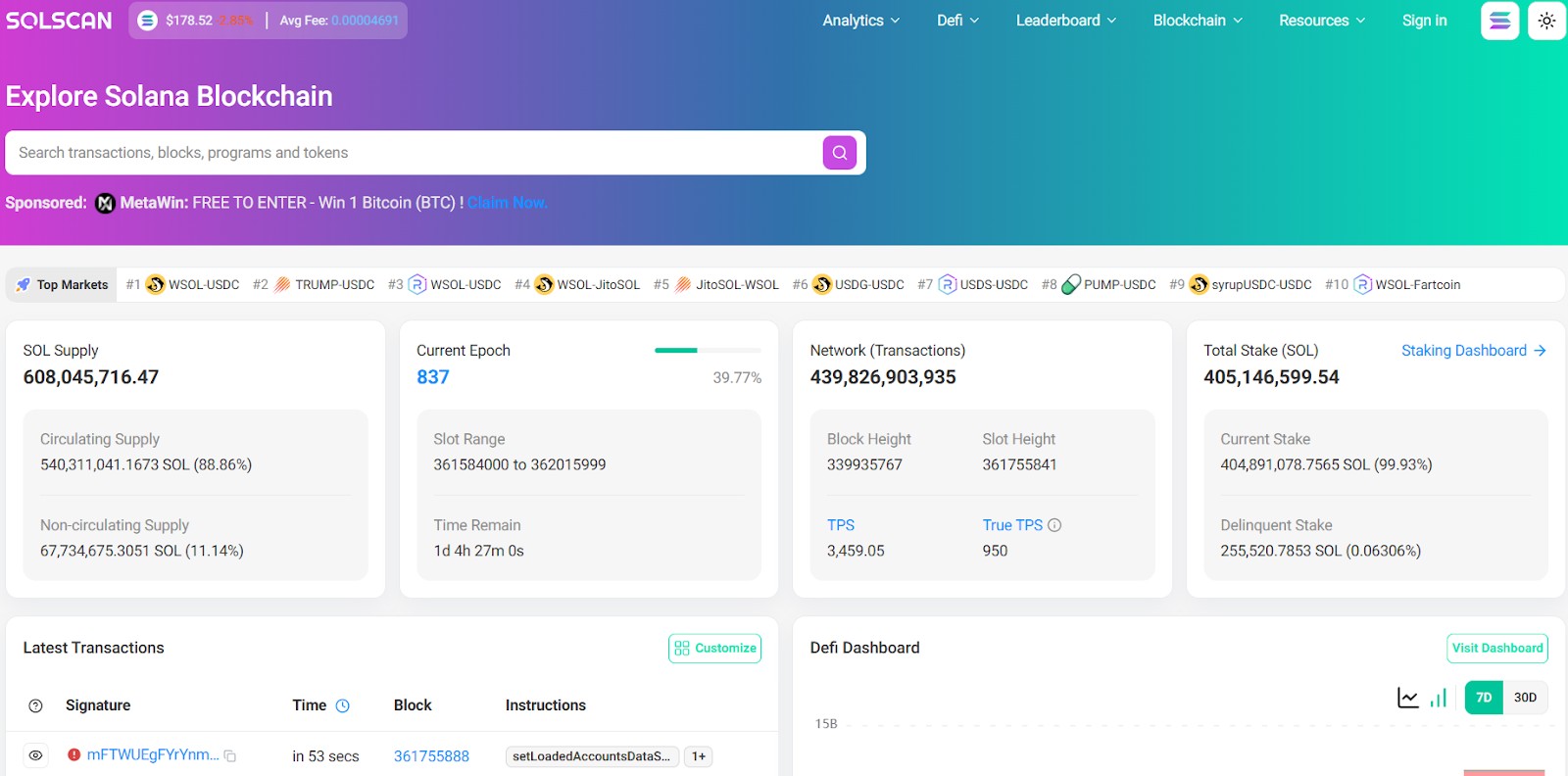The image size is (1568, 776).
Task: Click the True TPS link
Action: coord(1012,525)
